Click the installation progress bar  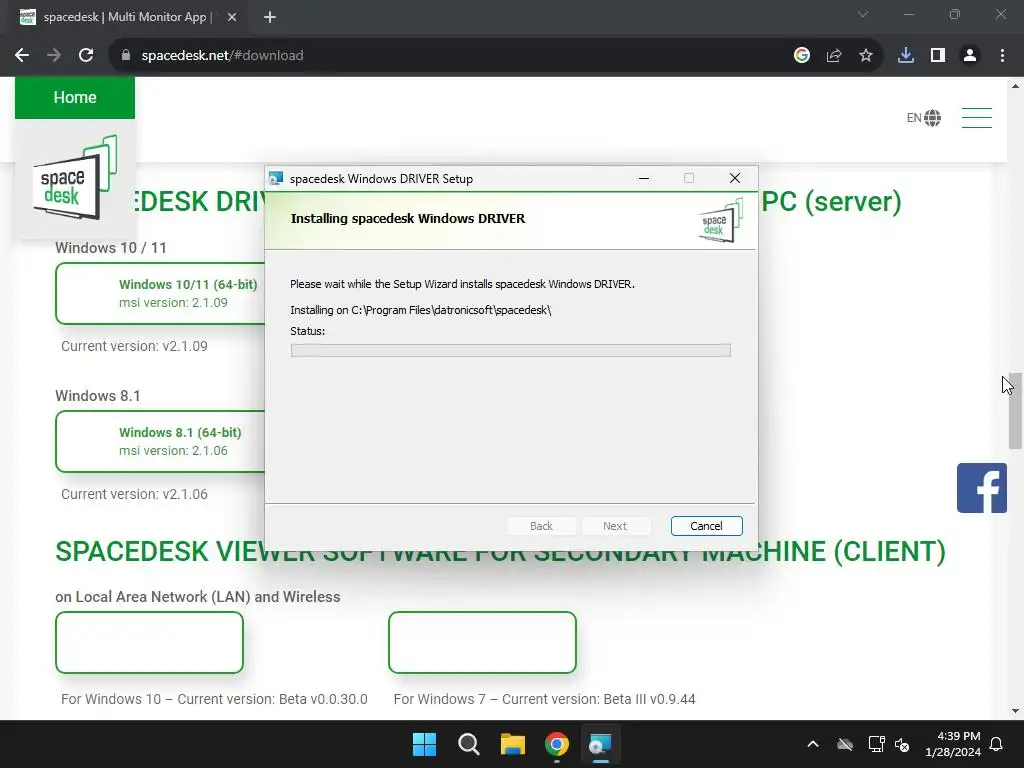(511, 351)
